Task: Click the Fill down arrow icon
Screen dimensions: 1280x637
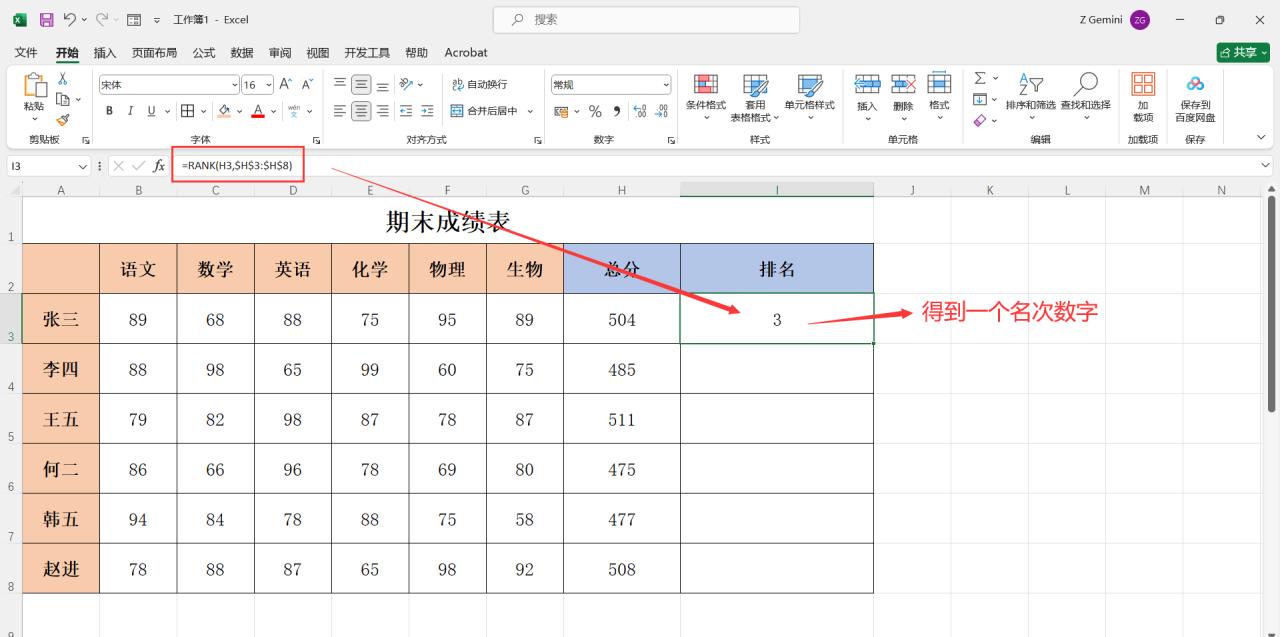Action: pyautogui.click(x=980, y=99)
